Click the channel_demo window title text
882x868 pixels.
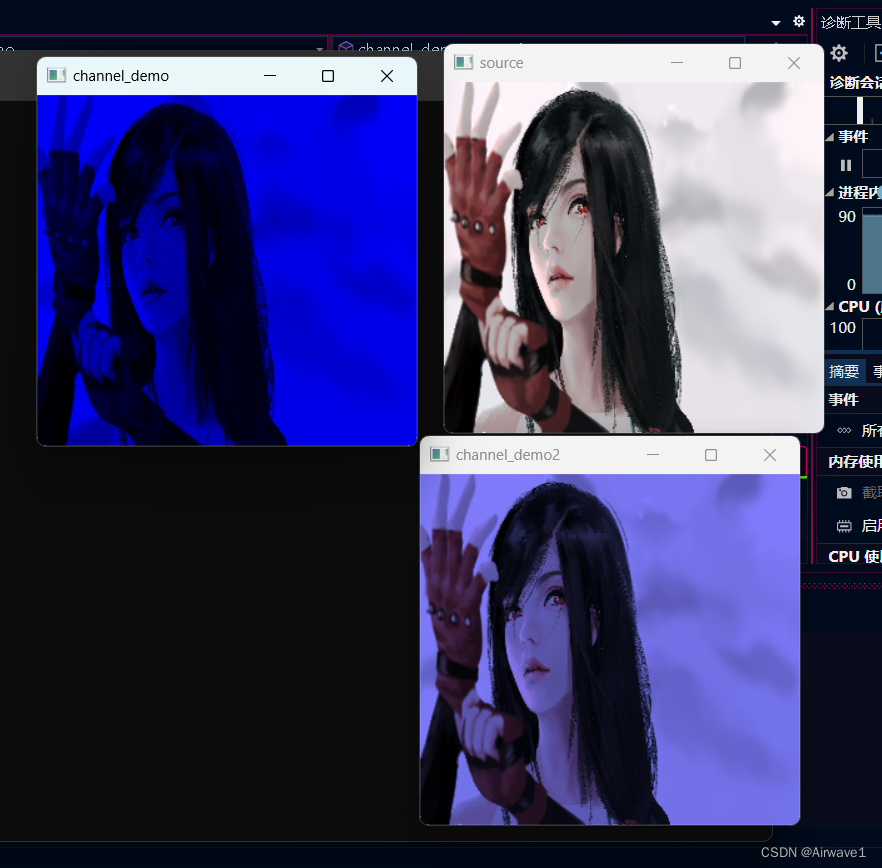(x=121, y=76)
